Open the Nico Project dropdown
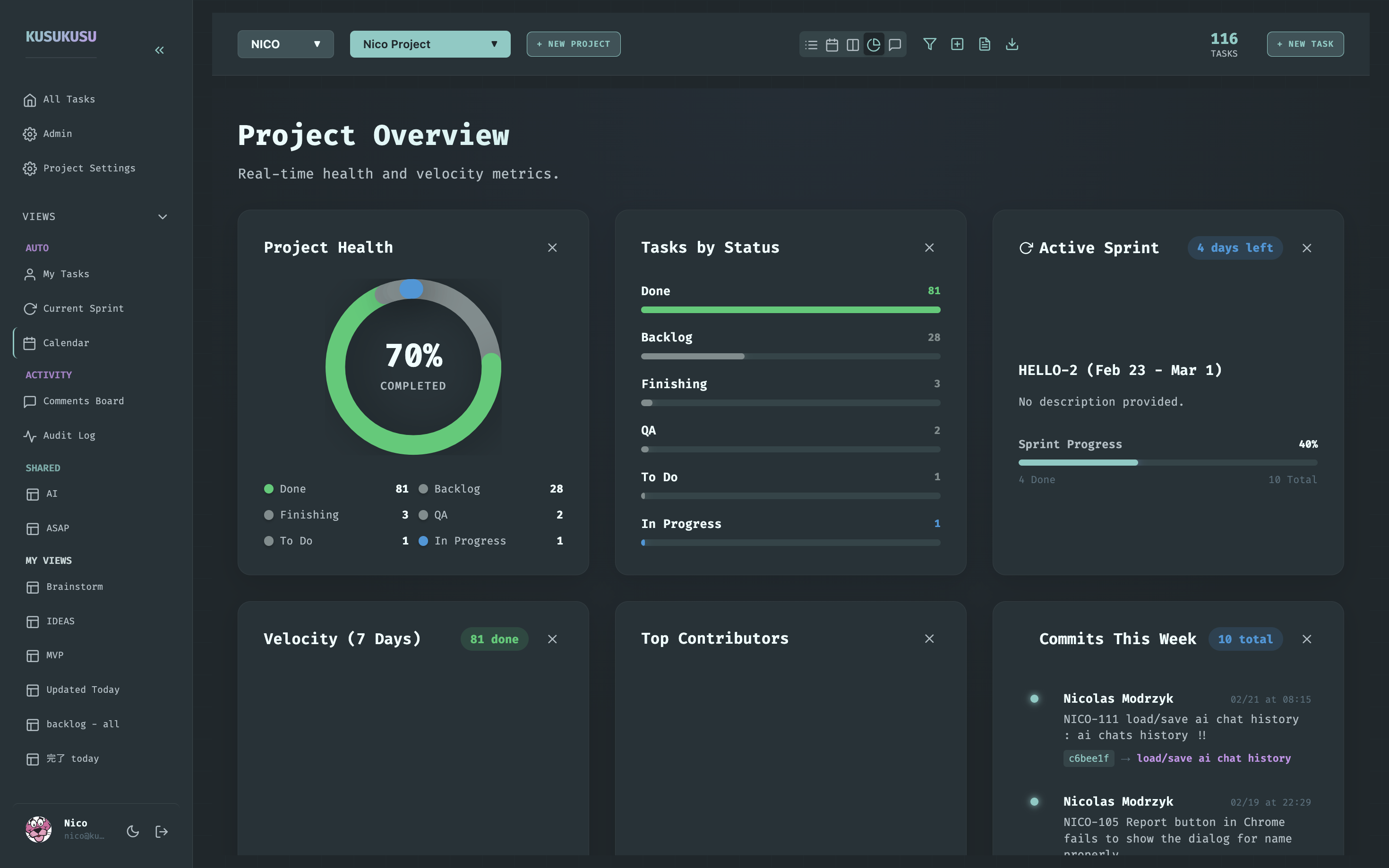The height and width of the screenshot is (868, 1389). point(429,43)
